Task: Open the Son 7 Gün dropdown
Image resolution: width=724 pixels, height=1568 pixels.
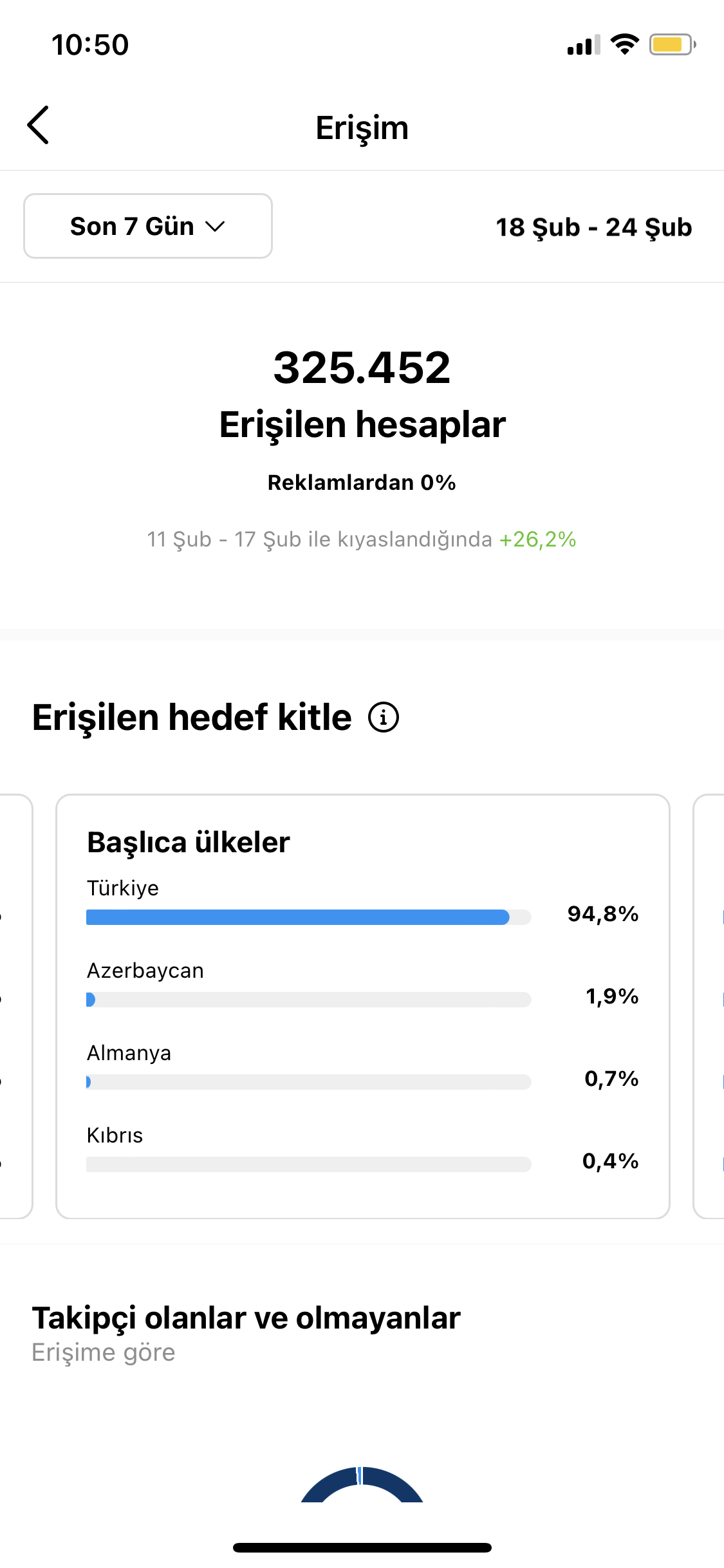Action: coord(148,226)
